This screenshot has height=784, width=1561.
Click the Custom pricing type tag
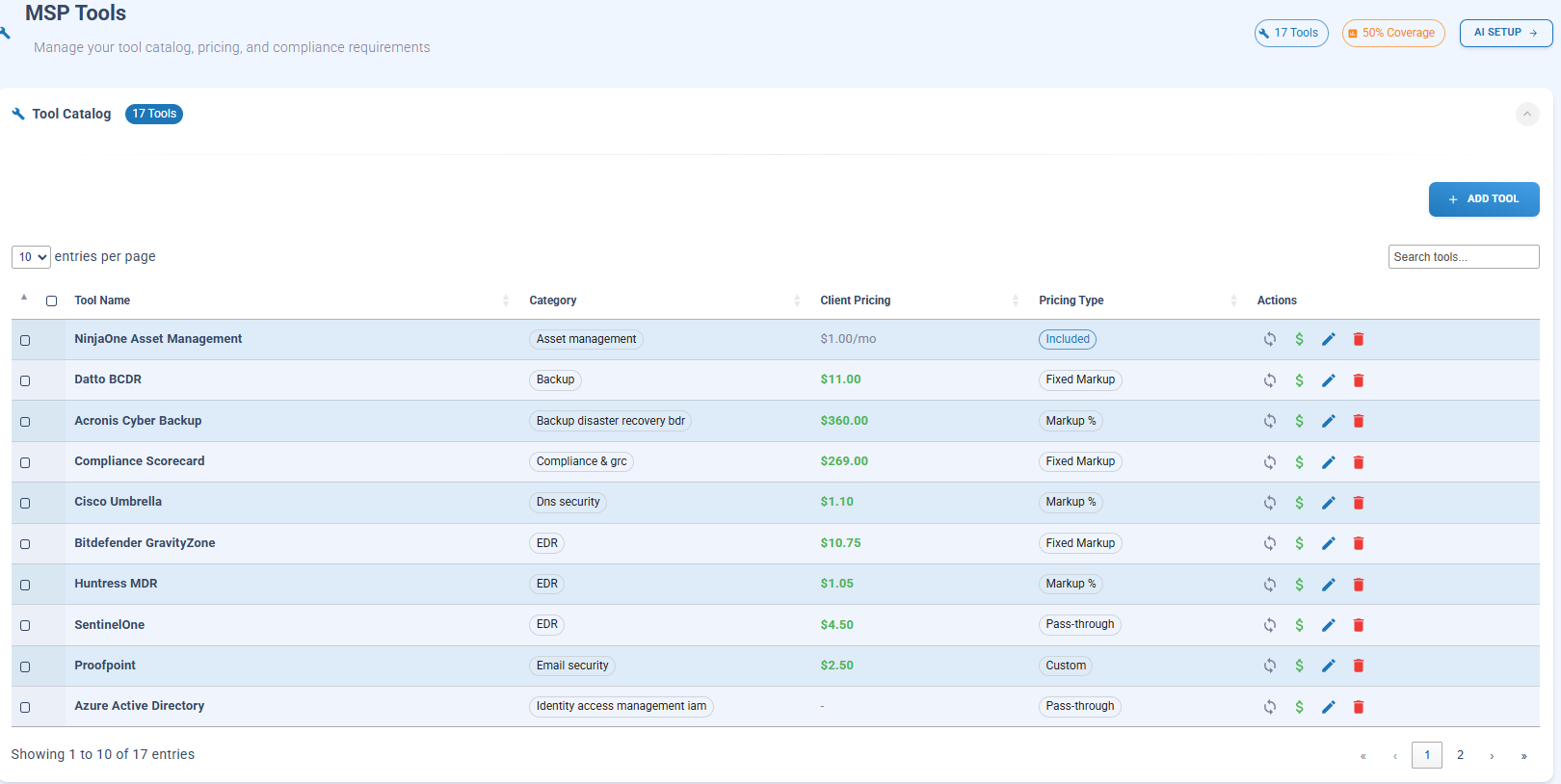coord(1066,666)
